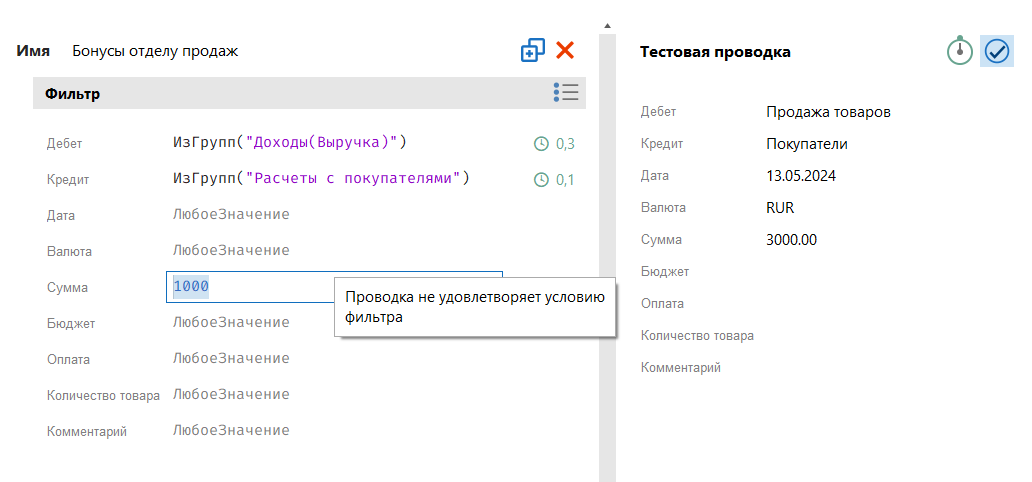Edit the name Бонусы отделу продаж
The image size is (1032, 482).
pyautogui.click(x=155, y=51)
